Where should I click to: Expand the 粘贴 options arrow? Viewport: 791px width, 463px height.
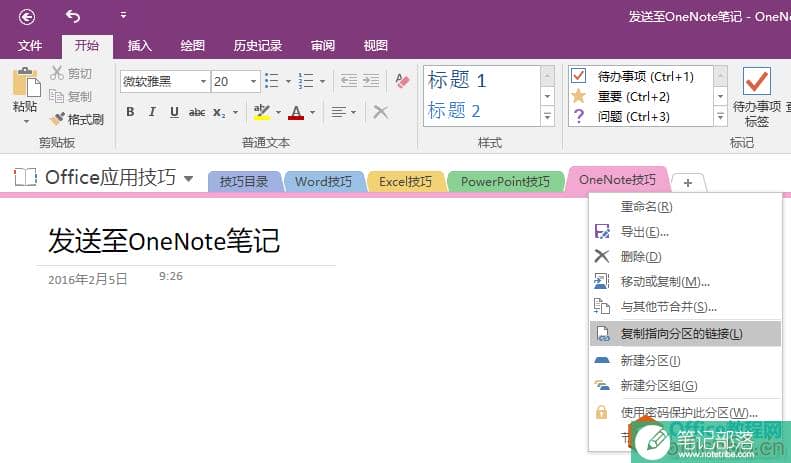pos(26,122)
